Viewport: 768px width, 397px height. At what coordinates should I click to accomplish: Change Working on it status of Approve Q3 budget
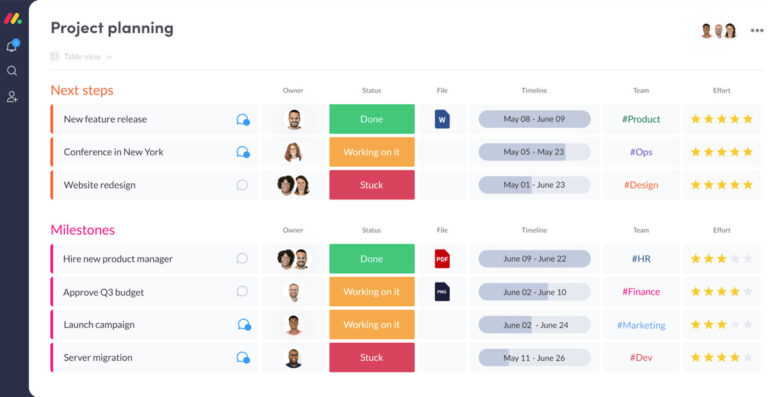[372, 292]
